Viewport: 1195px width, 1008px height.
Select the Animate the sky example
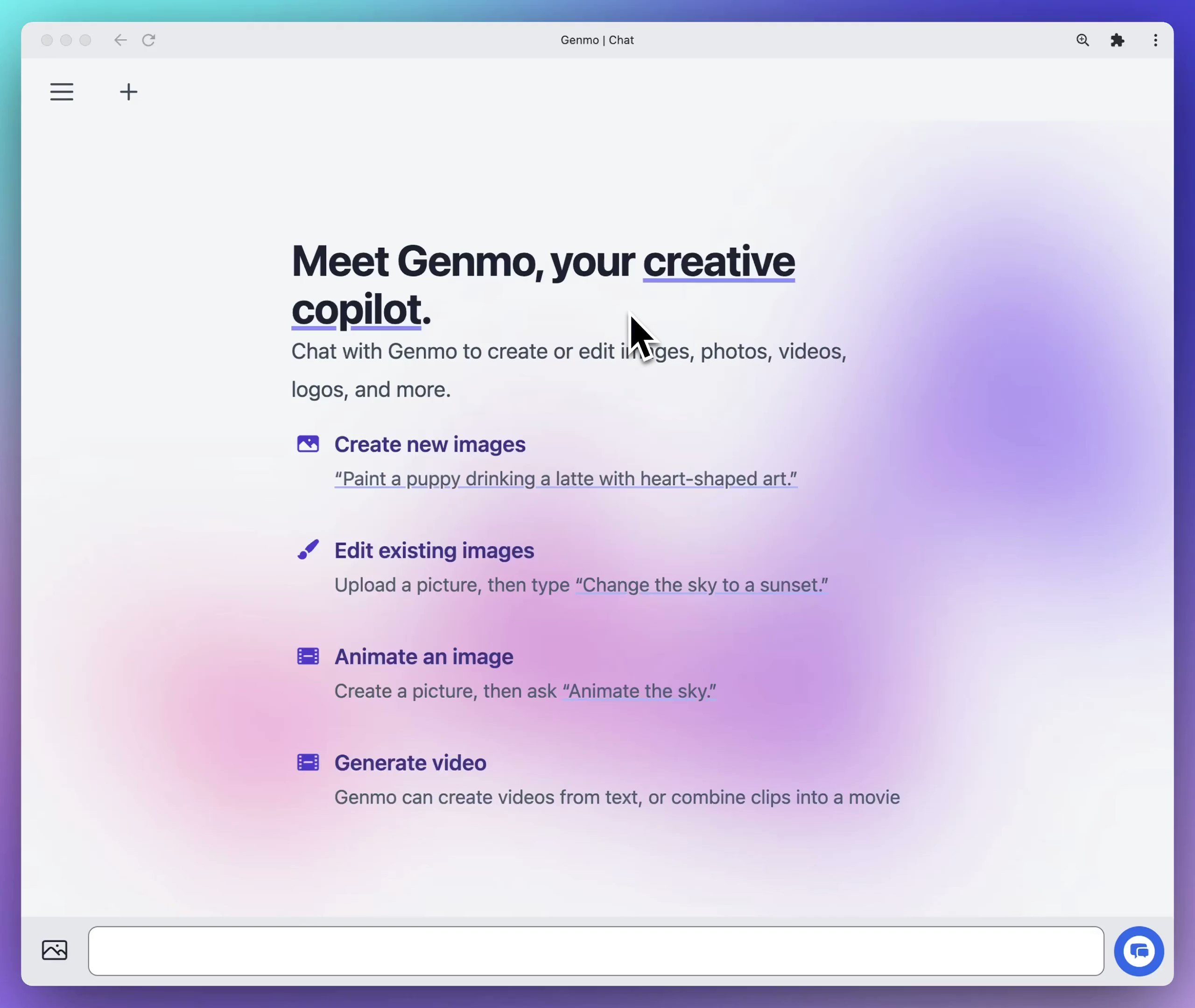pyautogui.click(x=639, y=691)
